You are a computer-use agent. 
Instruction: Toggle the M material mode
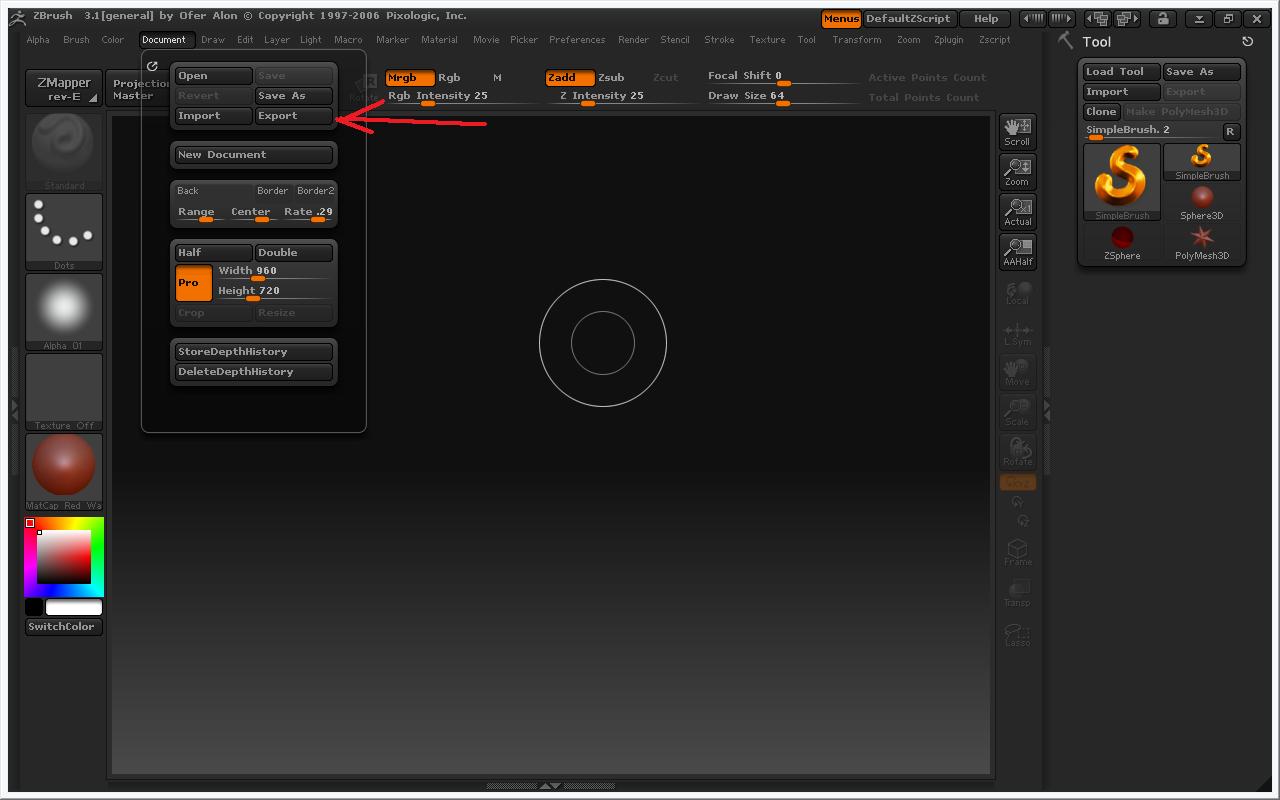point(497,77)
